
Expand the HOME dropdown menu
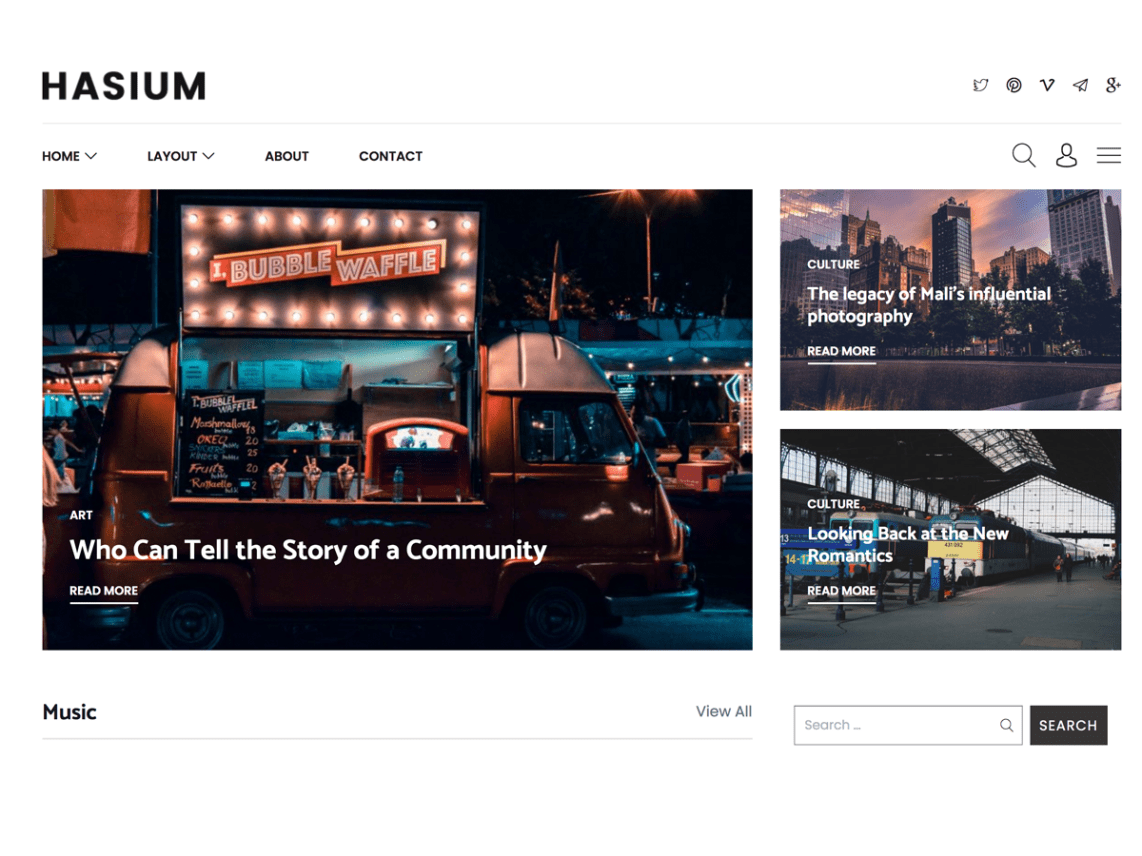point(69,156)
